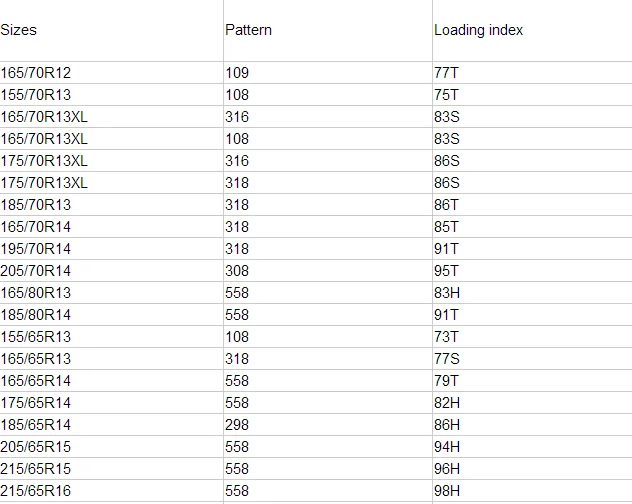Select the 98H loading index cell
Screen dimensions: 632x504
click(x=446, y=491)
